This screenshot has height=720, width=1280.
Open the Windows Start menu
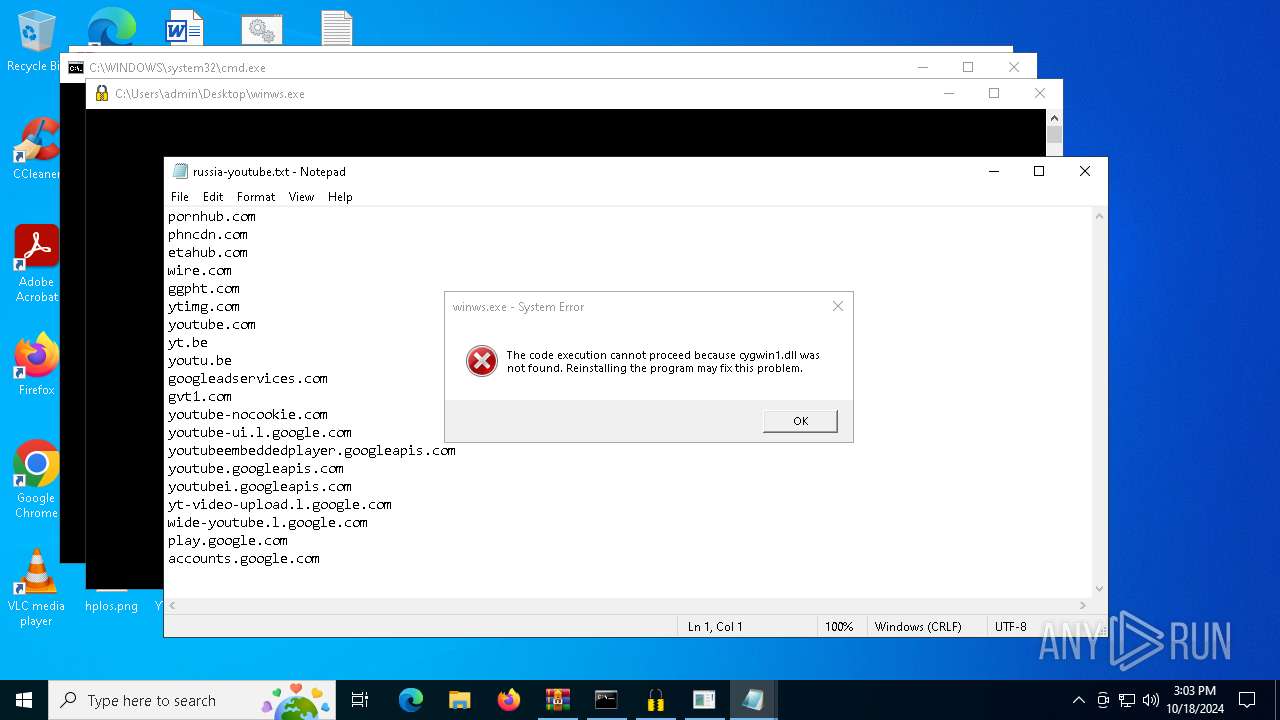pos(24,700)
